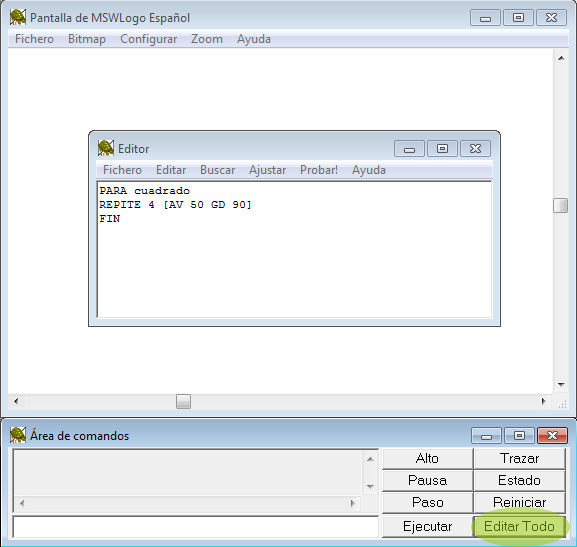Viewport: 577px width, 547px height.
Task: Open the Ajustar menu in the Editor
Action: (x=268, y=170)
